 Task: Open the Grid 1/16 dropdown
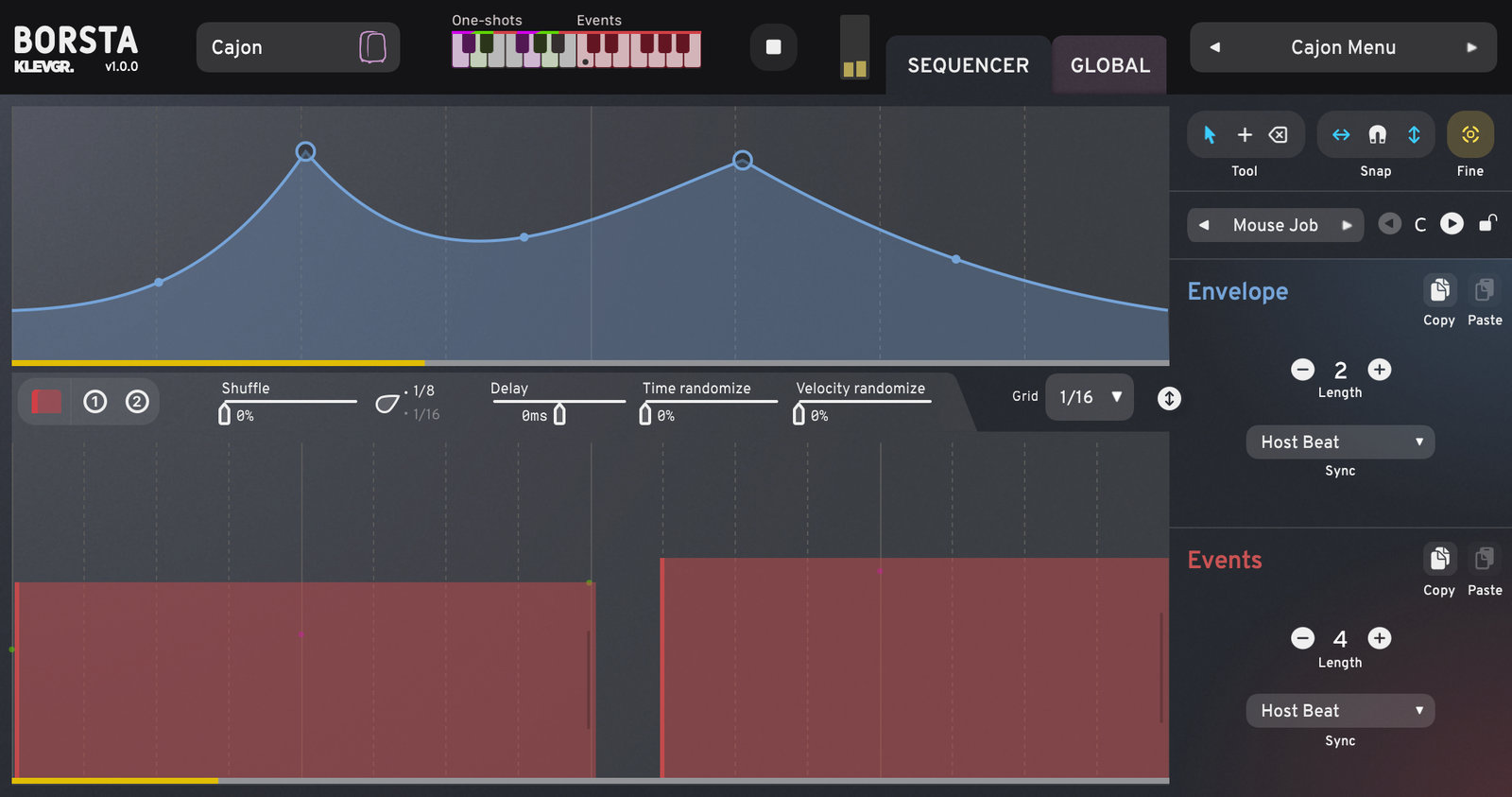tap(1090, 397)
